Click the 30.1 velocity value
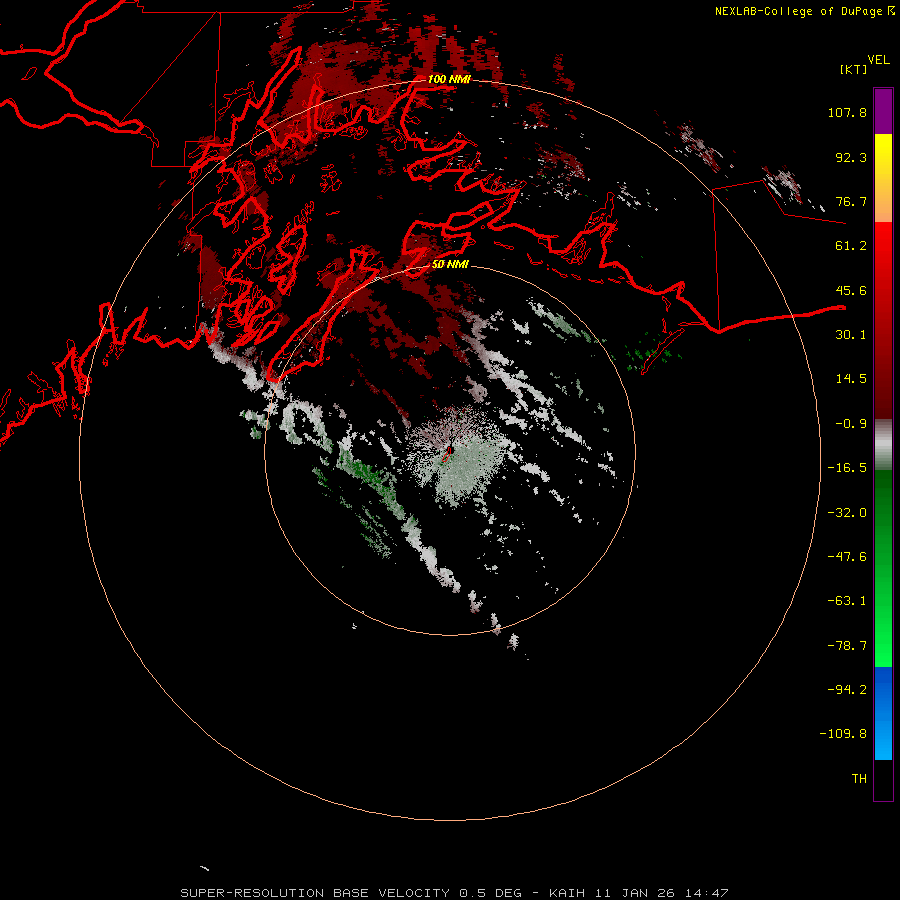900x900 pixels. pos(851,335)
